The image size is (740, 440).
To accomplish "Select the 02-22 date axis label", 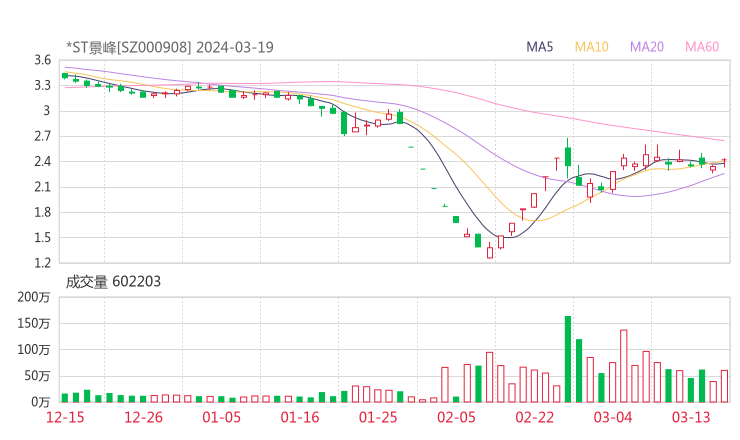I will point(534,417).
